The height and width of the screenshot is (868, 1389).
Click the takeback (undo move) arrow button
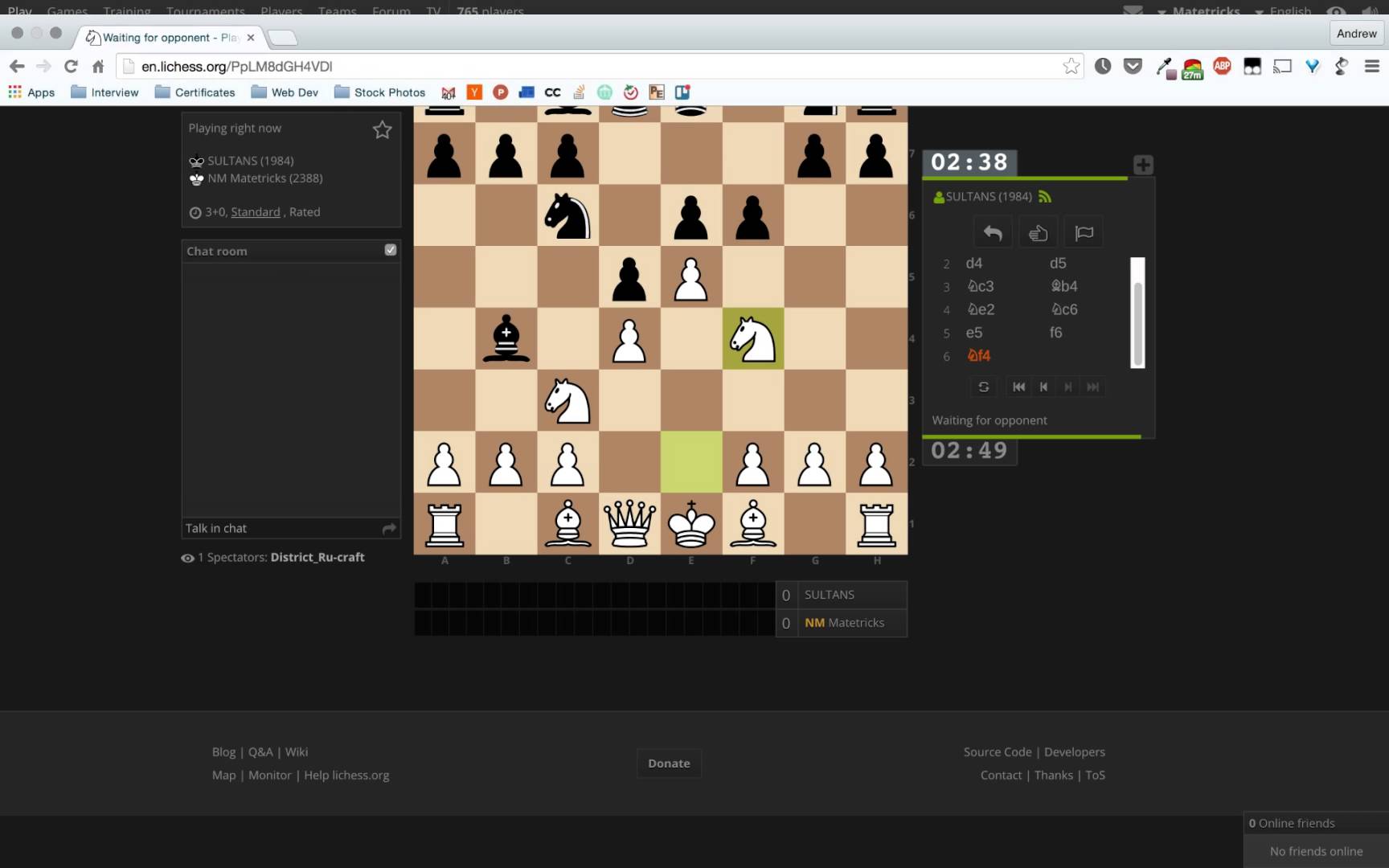(993, 233)
